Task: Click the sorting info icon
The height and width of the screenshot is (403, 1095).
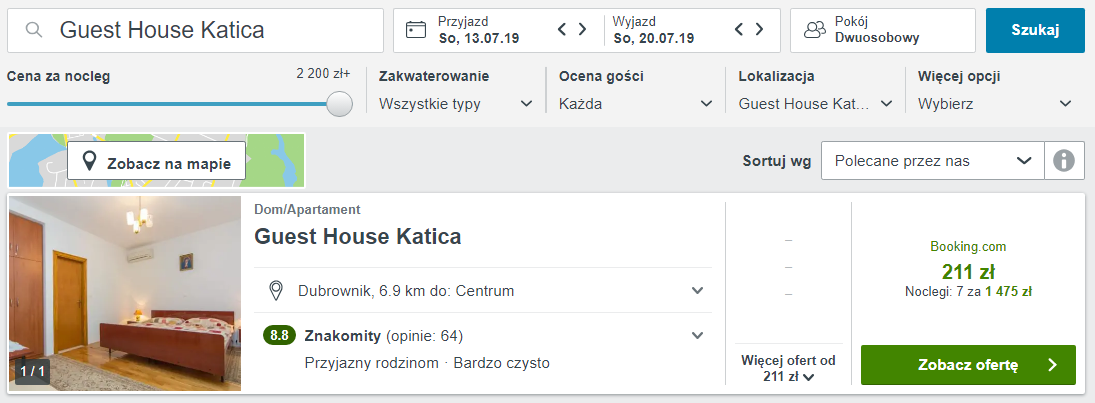Action: tap(1064, 161)
